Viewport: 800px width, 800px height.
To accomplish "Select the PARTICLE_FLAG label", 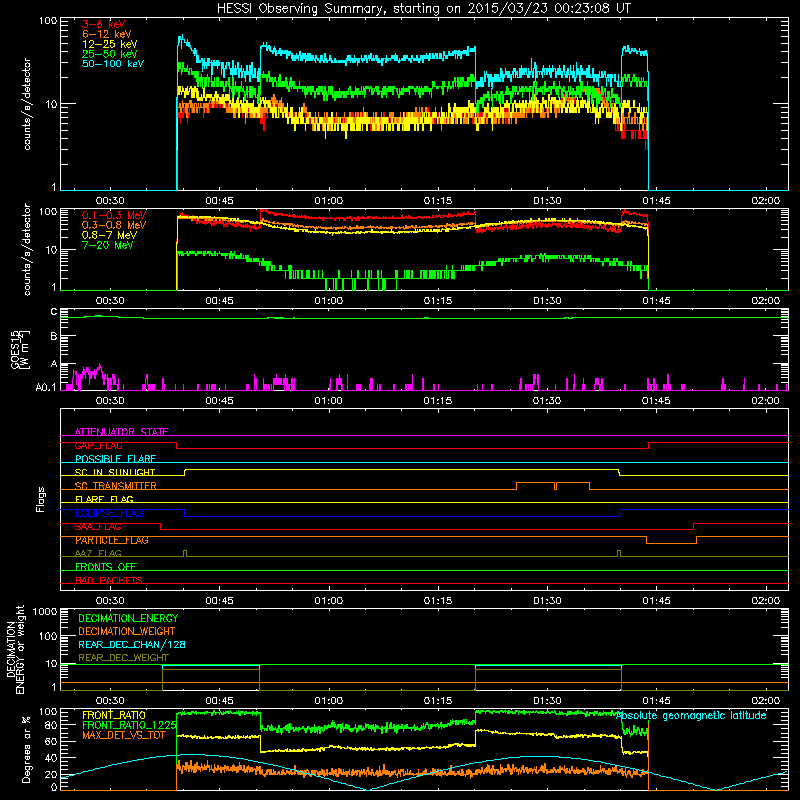I will click(x=112, y=540).
